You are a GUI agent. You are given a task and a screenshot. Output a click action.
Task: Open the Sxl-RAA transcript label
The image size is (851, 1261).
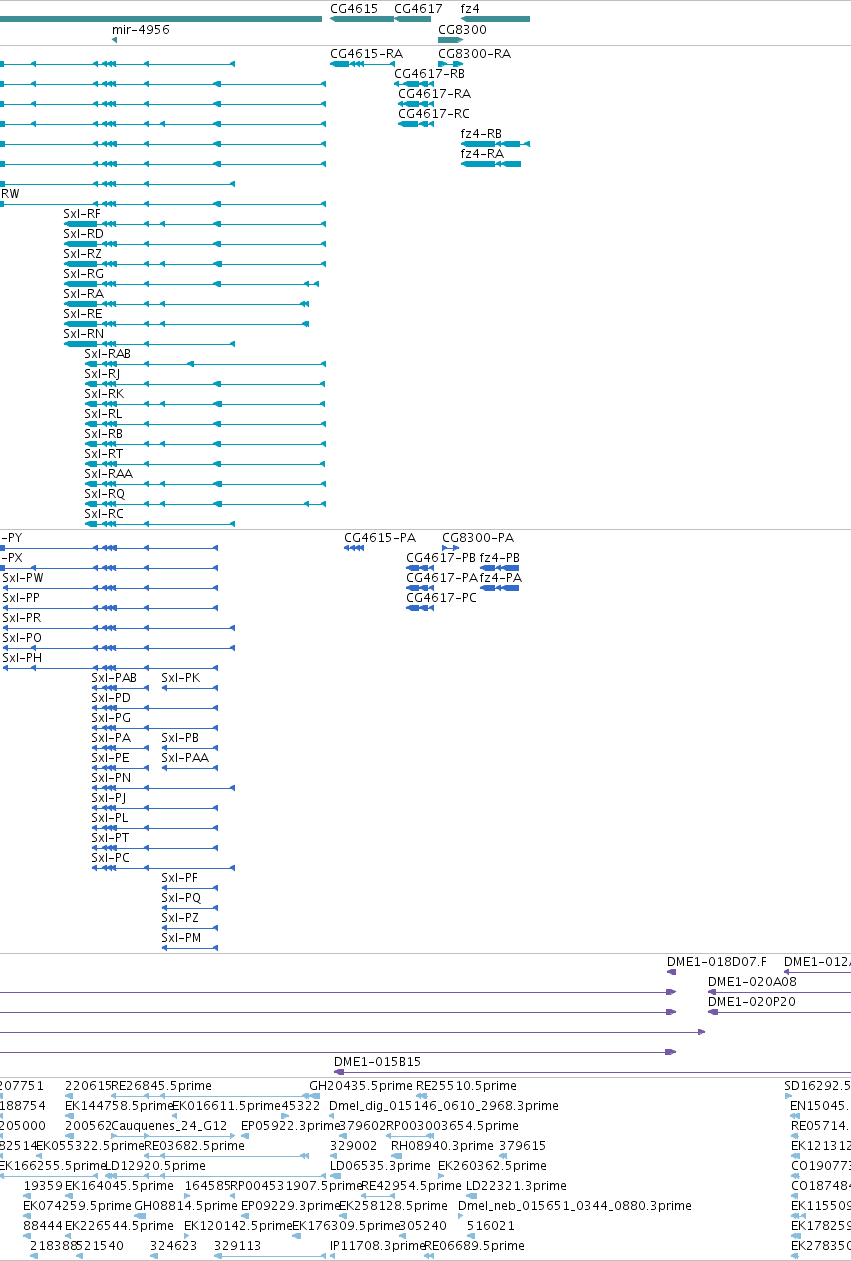[x=108, y=474]
